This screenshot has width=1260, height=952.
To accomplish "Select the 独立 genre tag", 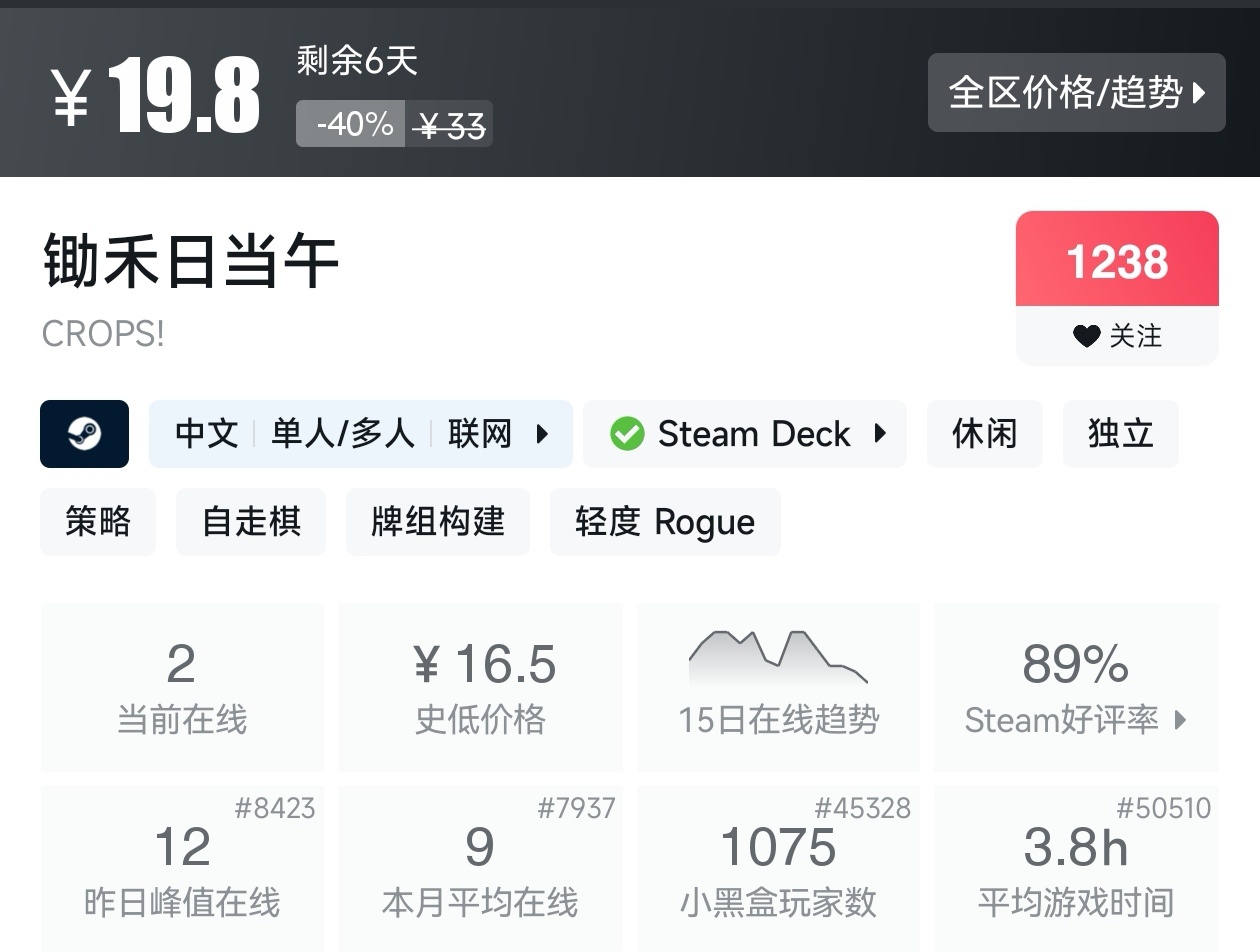I will click(1120, 434).
